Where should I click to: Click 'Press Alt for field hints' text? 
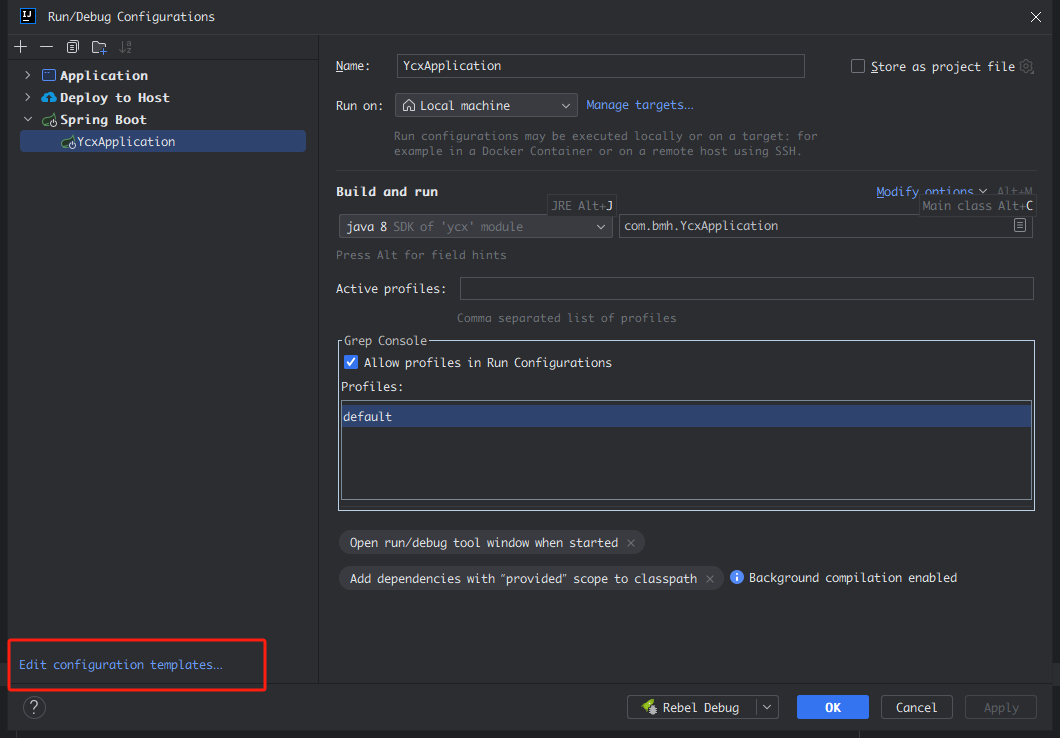[421, 255]
